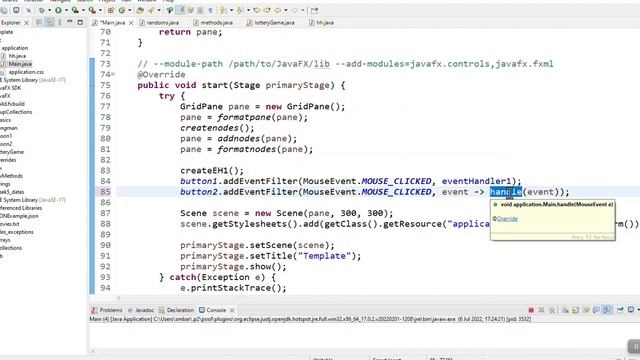
Task: Click the Open Type folder icon
Action: [140, 10]
